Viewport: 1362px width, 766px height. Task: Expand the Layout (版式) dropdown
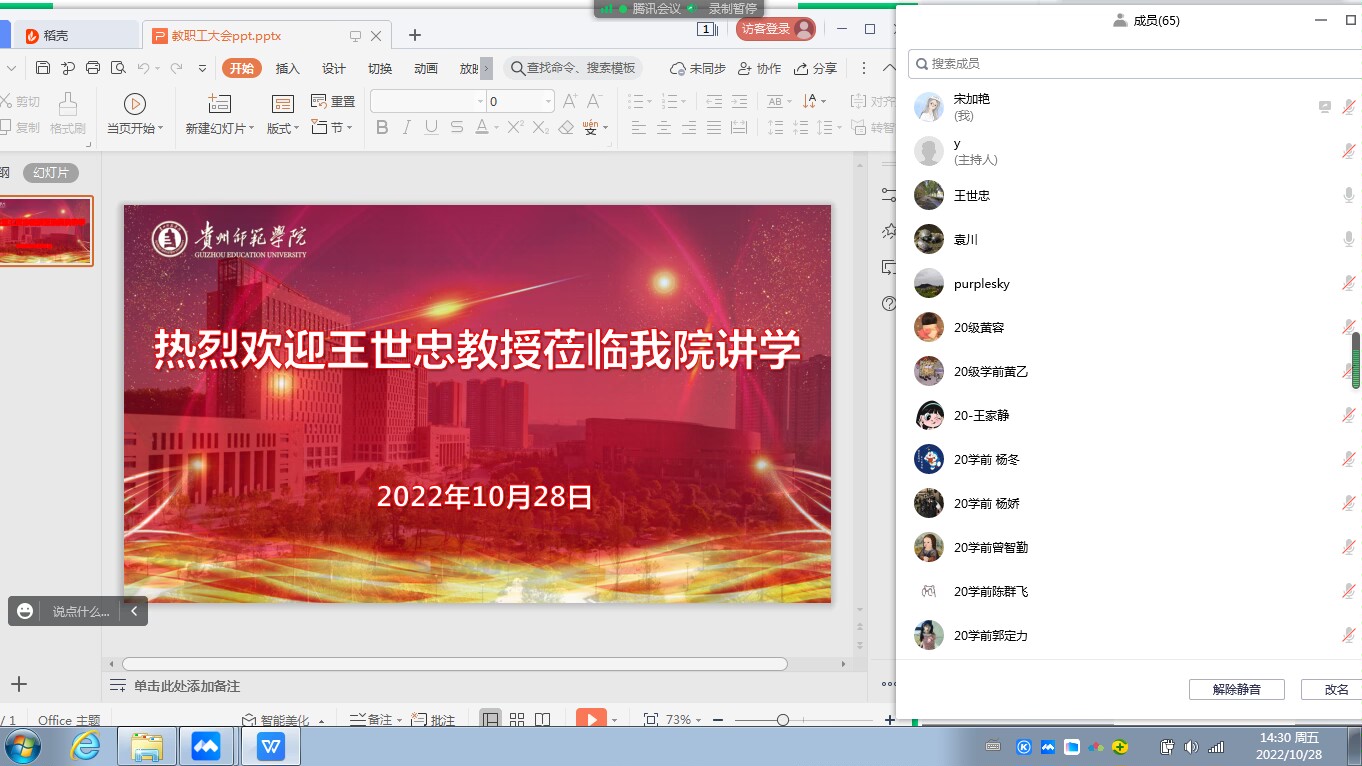pyautogui.click(x=283, y=128)
